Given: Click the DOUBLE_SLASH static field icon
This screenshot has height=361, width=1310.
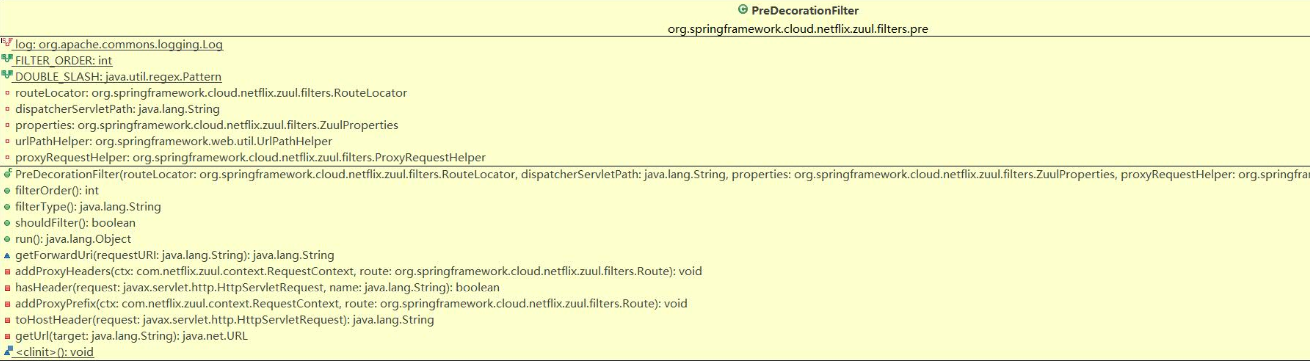Looking at the screenshot, I should [7, 77].
